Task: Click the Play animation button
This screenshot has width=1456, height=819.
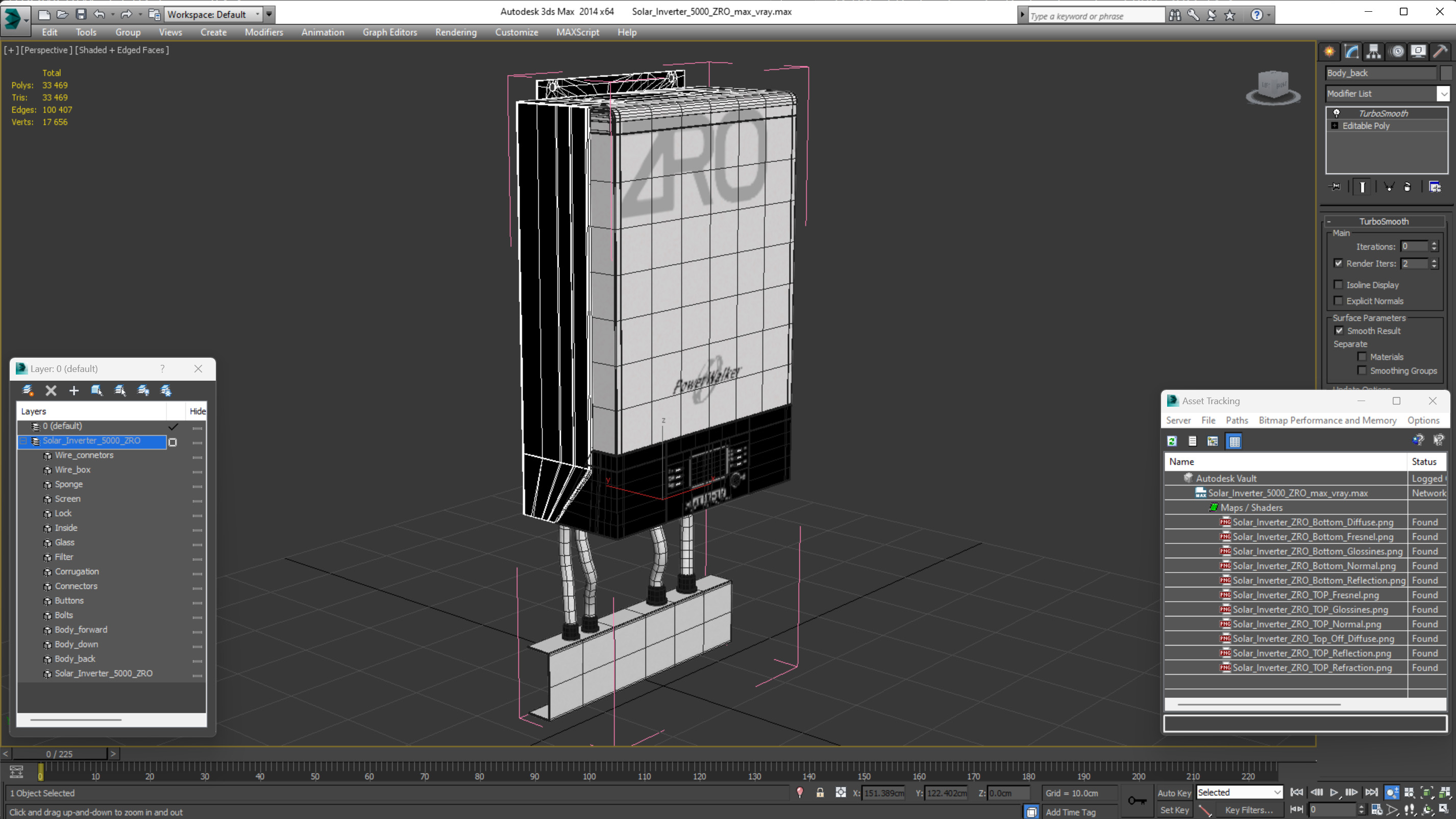Action: 1334,792
